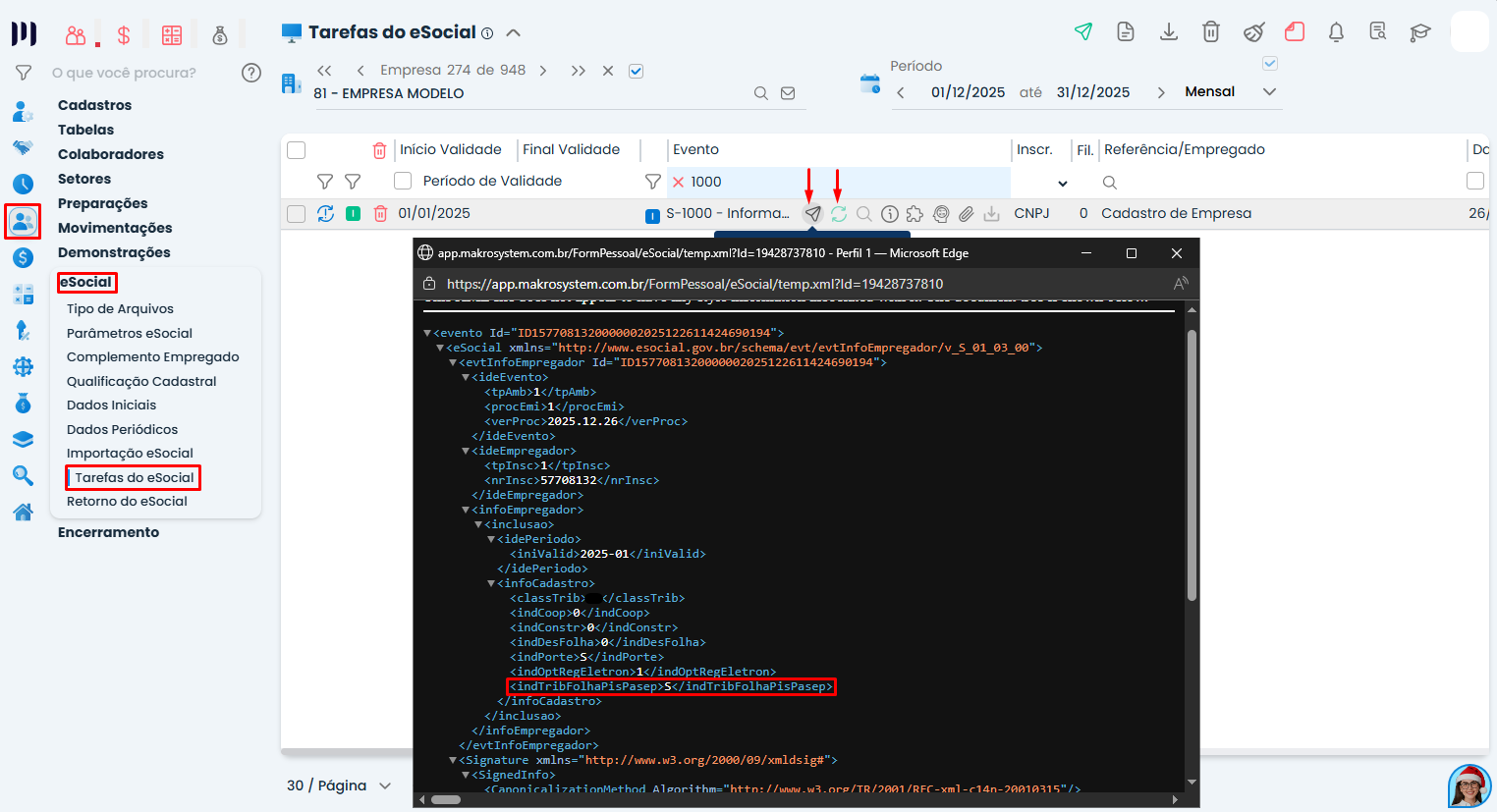The image size is (1497, 812).
Task: Click the red dollar sign icon at top
Action: [124, 35]
